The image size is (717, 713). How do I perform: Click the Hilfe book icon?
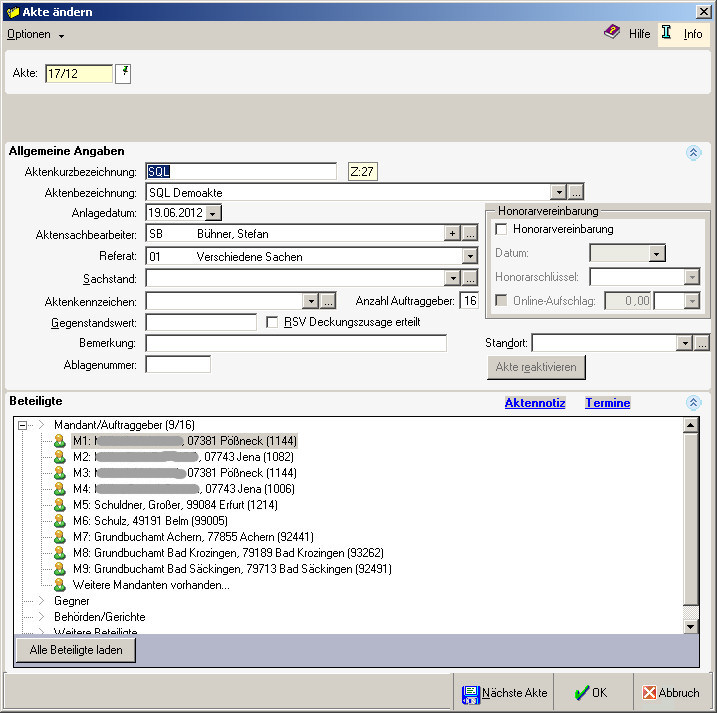(611, 33)
